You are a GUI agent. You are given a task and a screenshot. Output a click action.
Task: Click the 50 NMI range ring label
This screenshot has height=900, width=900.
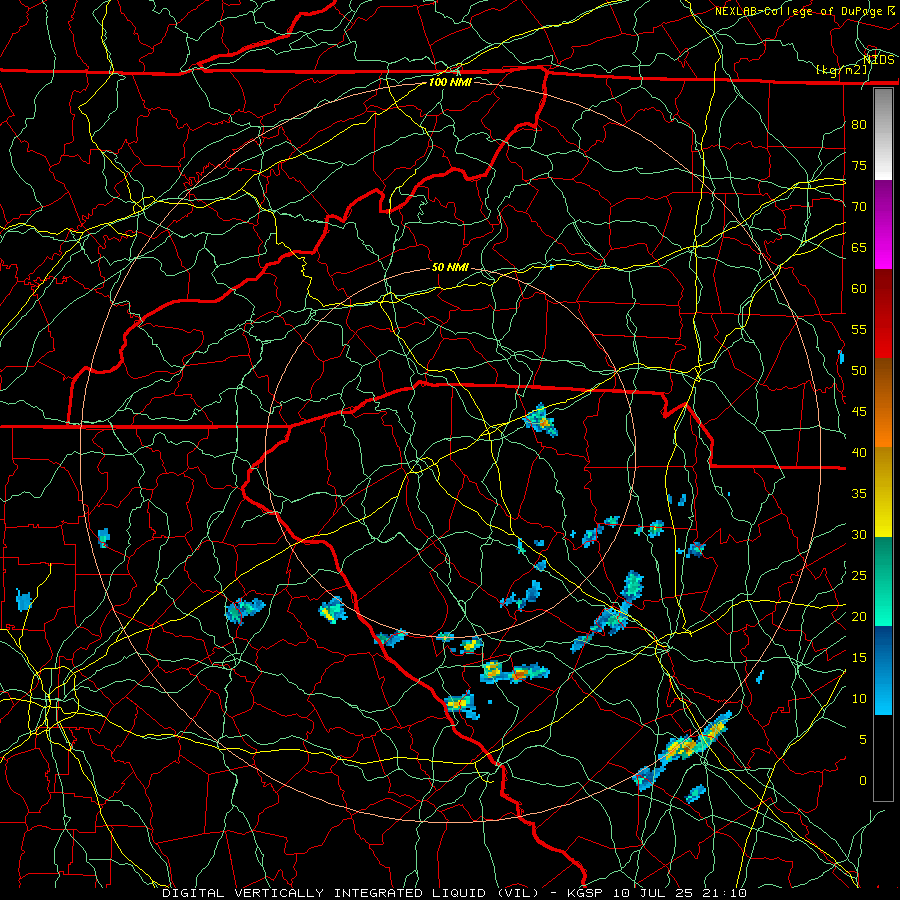(x=450, y=267)
